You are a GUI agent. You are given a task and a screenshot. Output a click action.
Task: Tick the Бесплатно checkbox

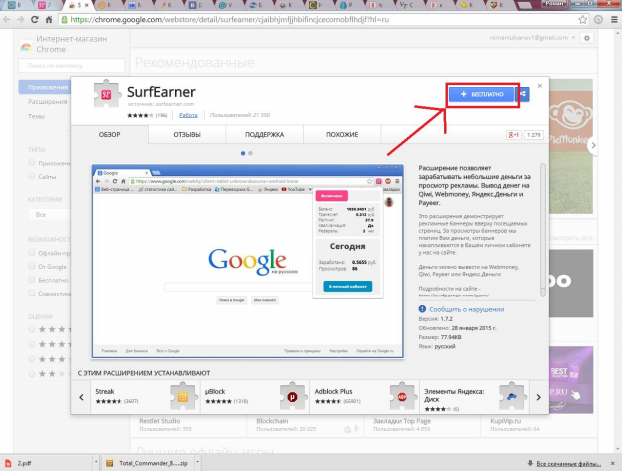(32, 279)
